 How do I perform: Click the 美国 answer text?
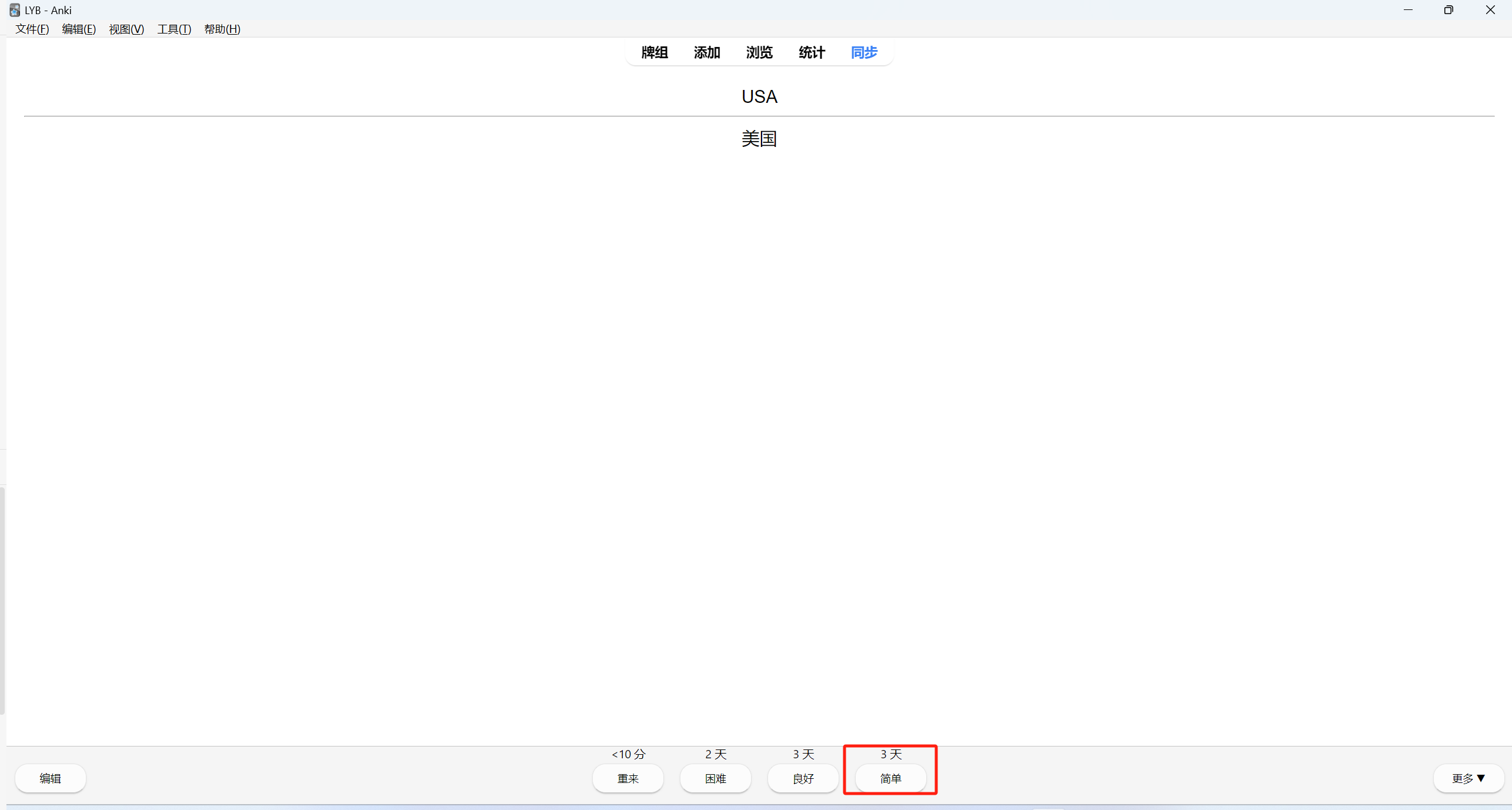(759, 139)
